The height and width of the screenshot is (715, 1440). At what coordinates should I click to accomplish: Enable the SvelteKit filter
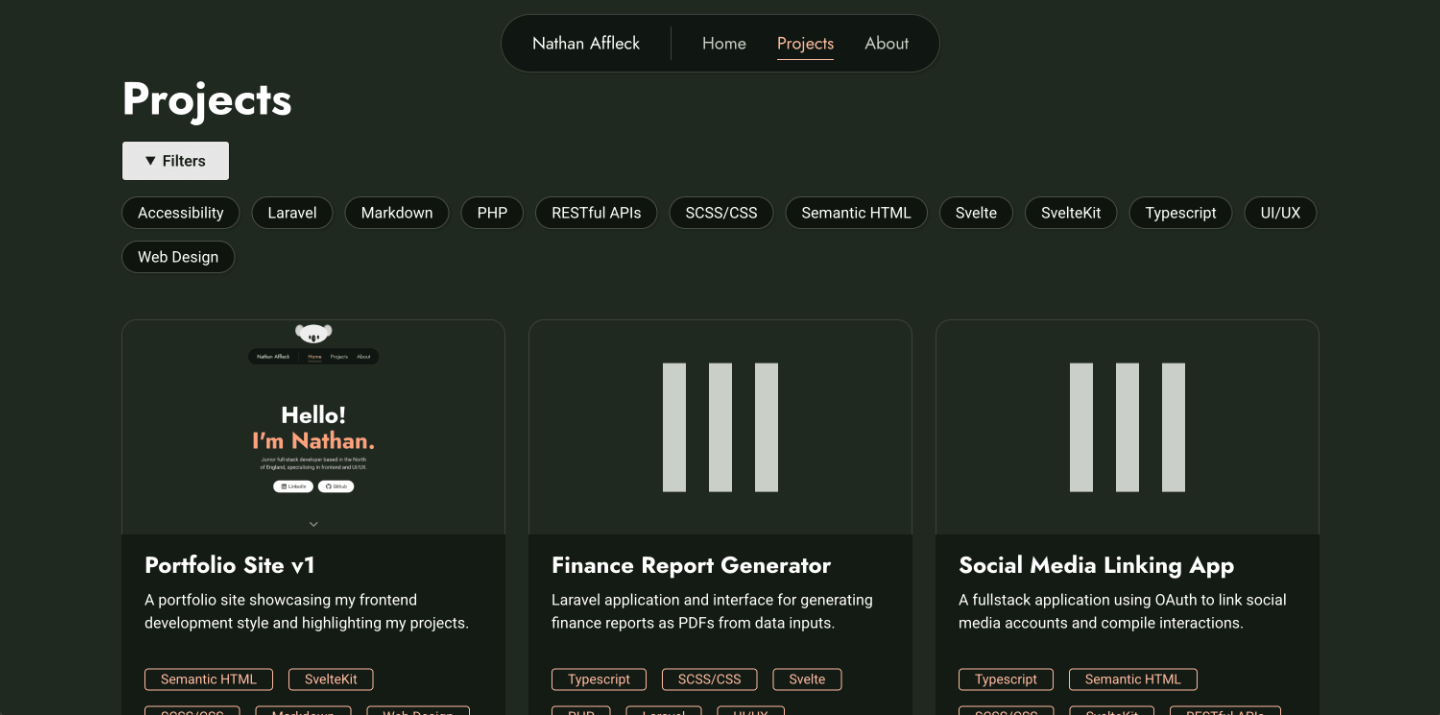[x=1071, y=212]
